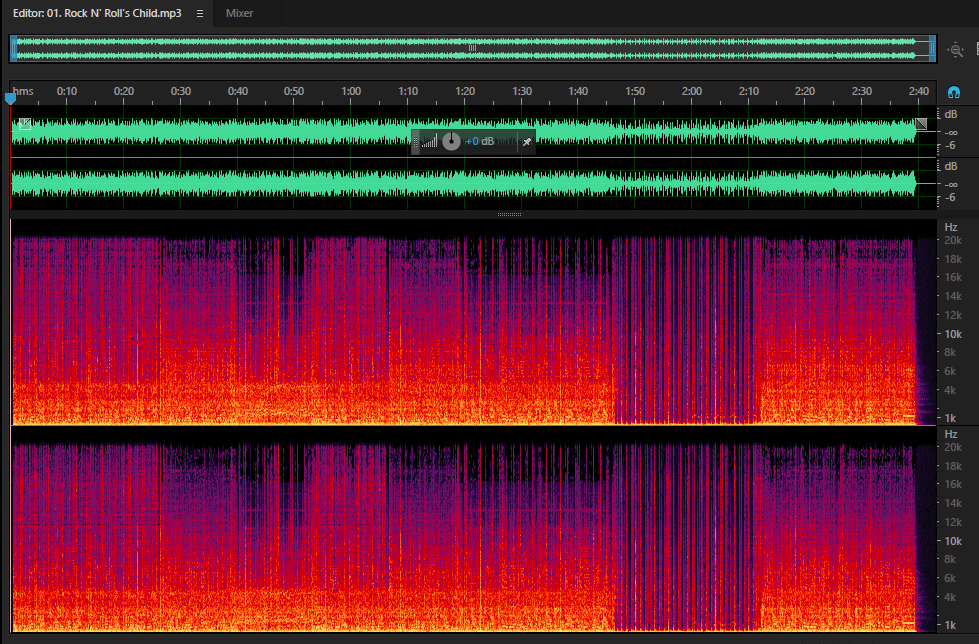Viewport: 979px width, 644px height.
Task: Click the right edge handle of overview navigator
Action: pyautogui.click(x=932, y=49)
